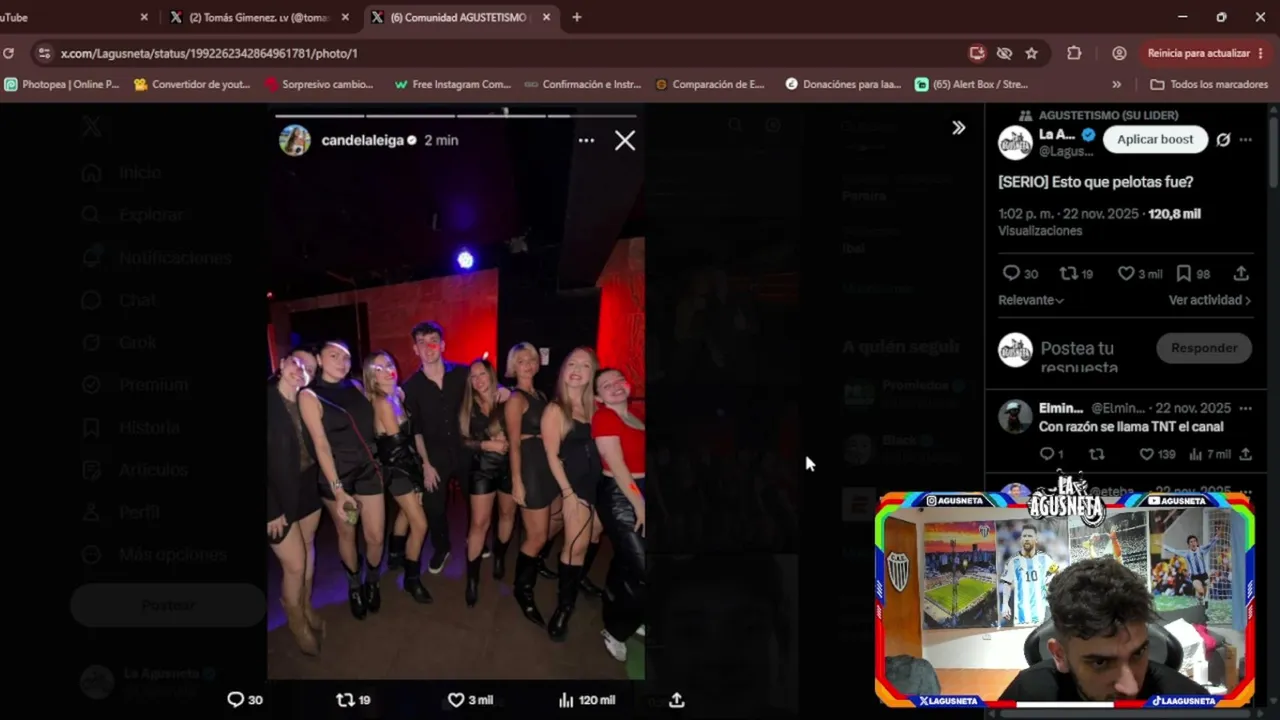Open the Photopea bookmark
The image size is (1280, 720).
tap(62, 84)
